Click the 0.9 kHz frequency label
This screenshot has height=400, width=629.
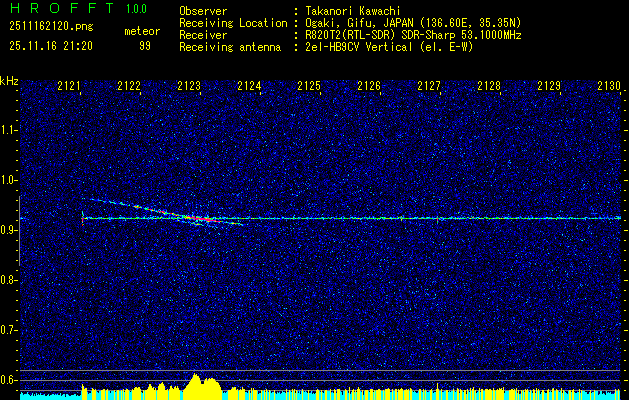click(x=9, y=230)
